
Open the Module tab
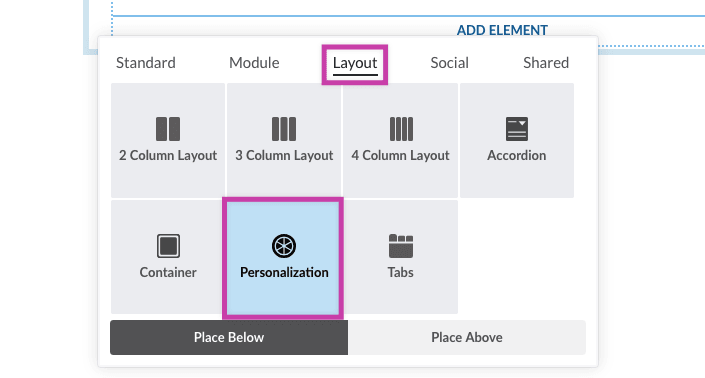pos(254,63)
